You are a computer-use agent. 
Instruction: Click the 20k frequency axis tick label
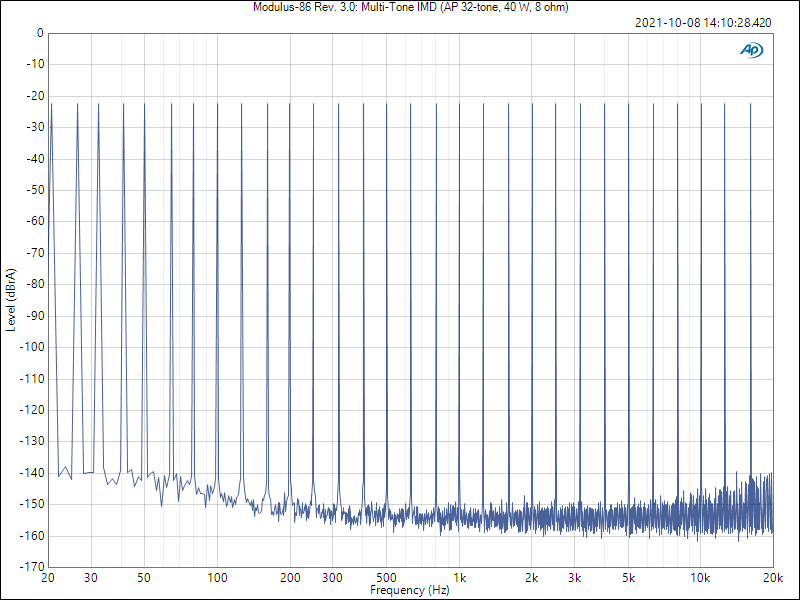(x=773, y=578)
